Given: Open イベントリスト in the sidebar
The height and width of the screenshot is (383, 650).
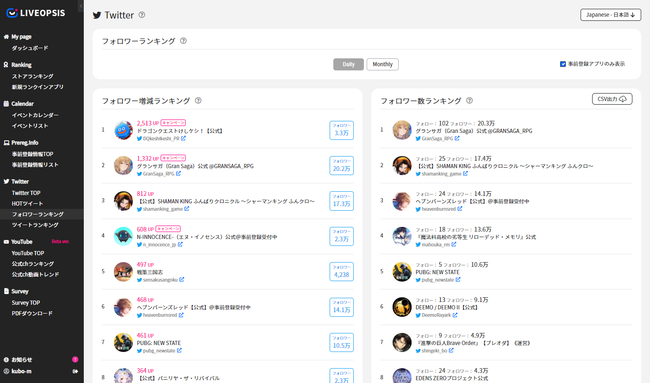Looking at the screenshot, I should tap(30, 126).
